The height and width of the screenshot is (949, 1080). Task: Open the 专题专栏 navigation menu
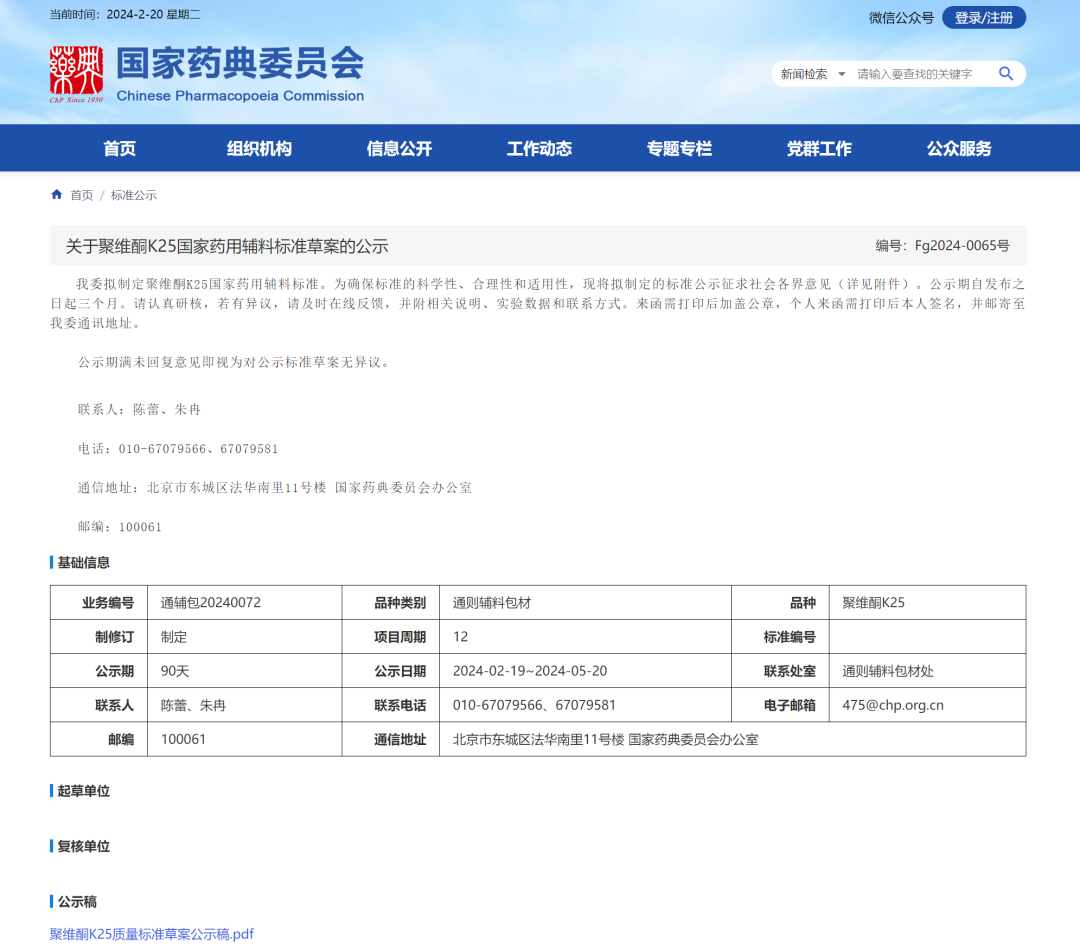[x=679, y=148]
